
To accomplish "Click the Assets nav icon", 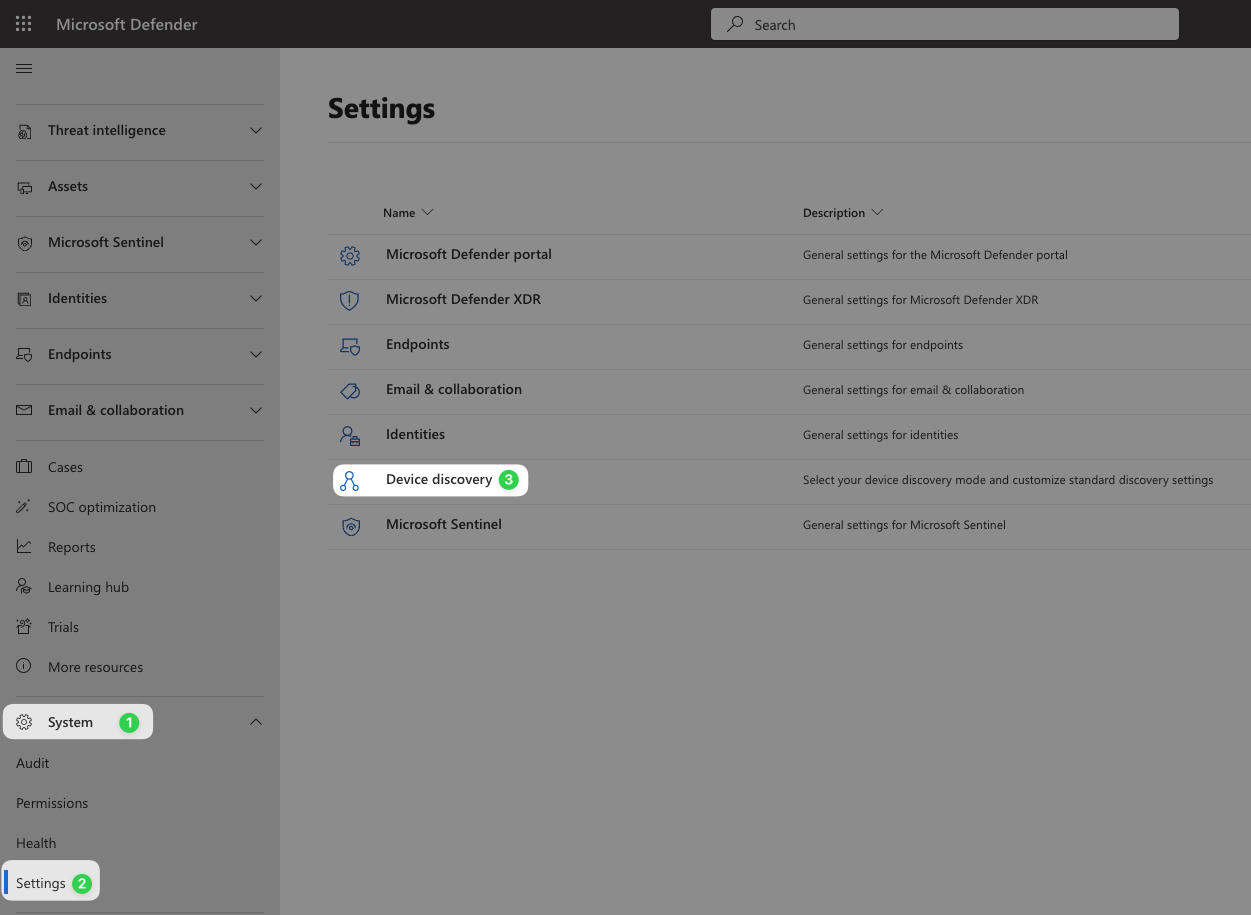I will (25, 187).
